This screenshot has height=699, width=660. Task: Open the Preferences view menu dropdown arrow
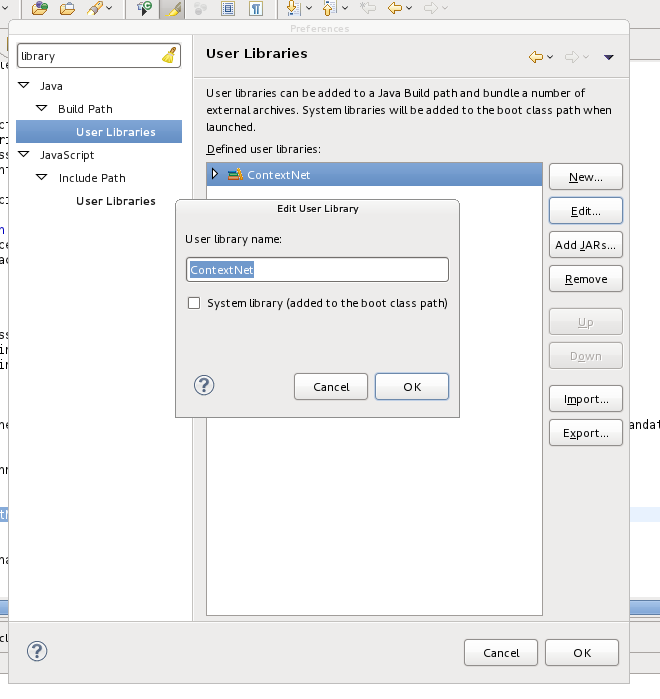[x=609, y=57]
